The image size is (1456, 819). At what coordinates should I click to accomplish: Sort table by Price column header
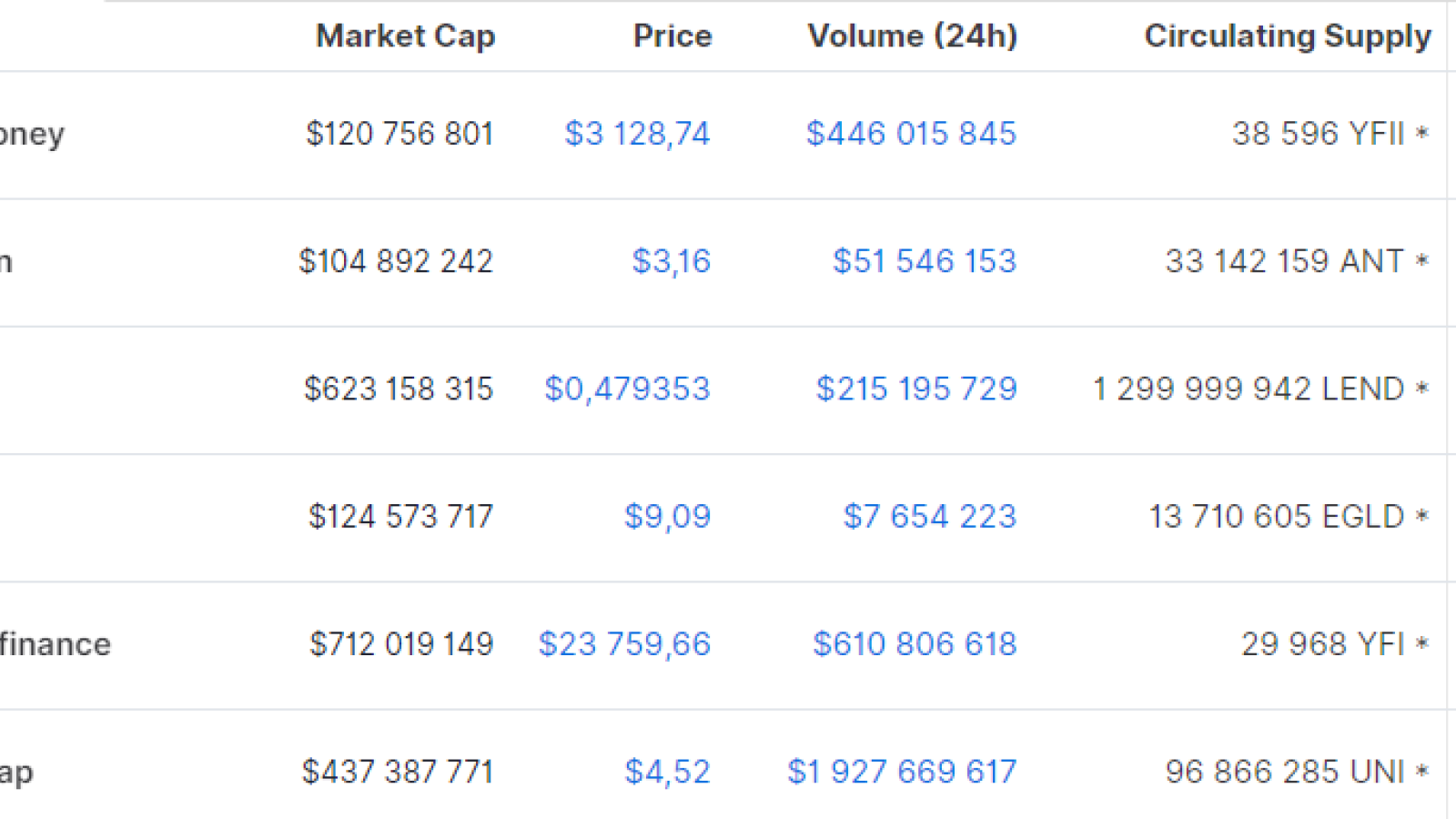click(672, 35)
